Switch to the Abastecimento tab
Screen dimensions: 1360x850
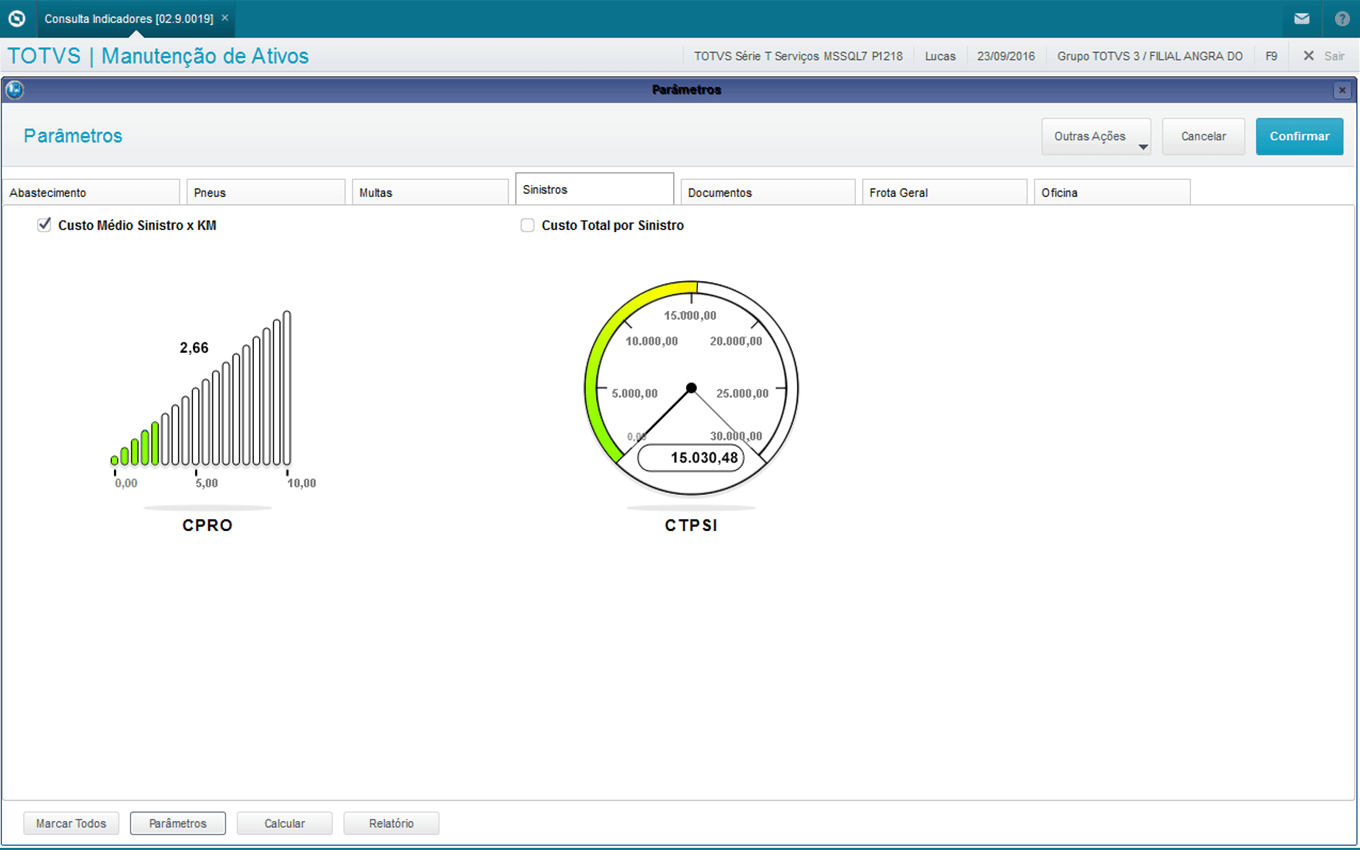click(x=90, y=193)
